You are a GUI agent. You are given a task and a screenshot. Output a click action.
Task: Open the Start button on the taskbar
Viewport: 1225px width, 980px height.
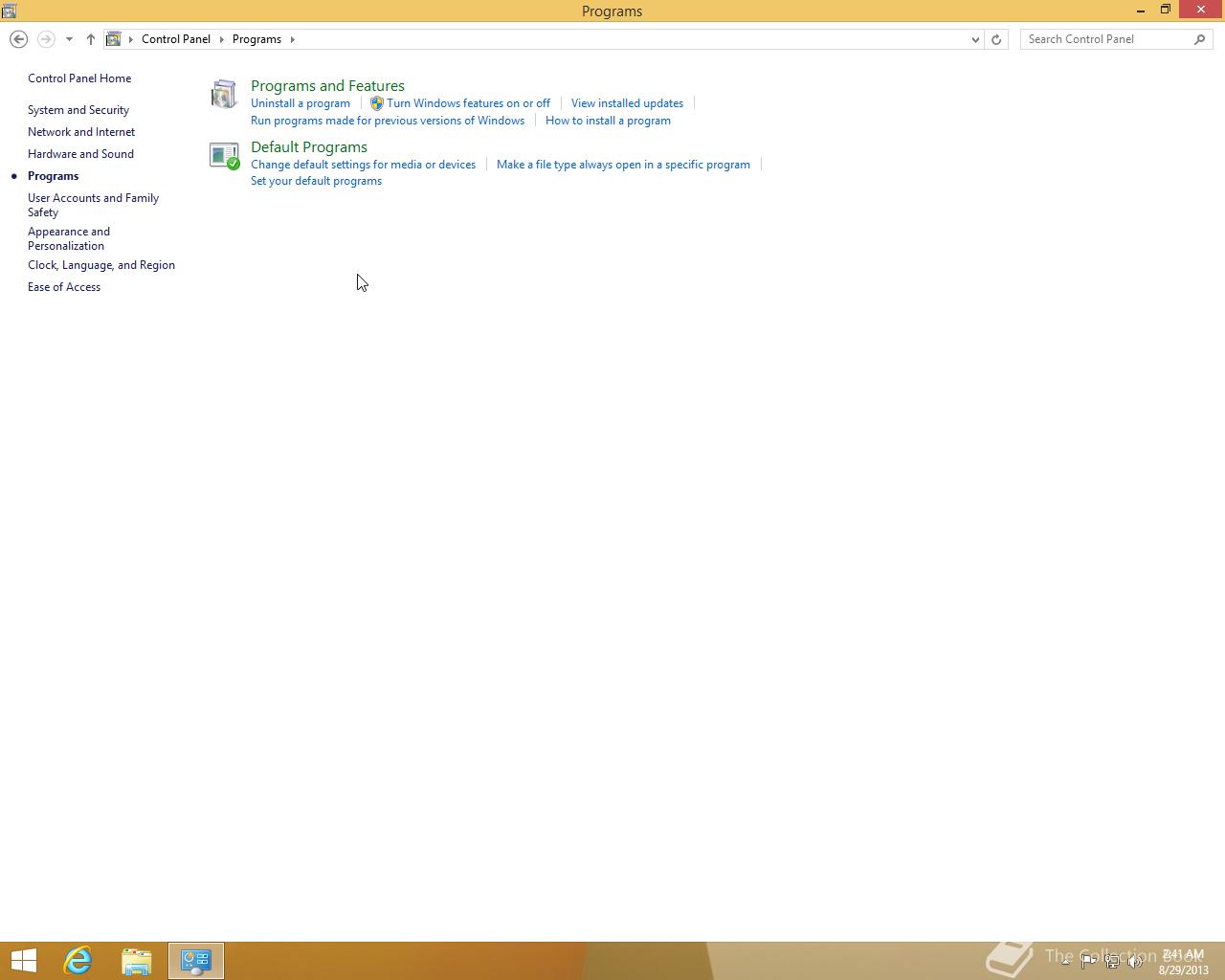click(24, 961)
